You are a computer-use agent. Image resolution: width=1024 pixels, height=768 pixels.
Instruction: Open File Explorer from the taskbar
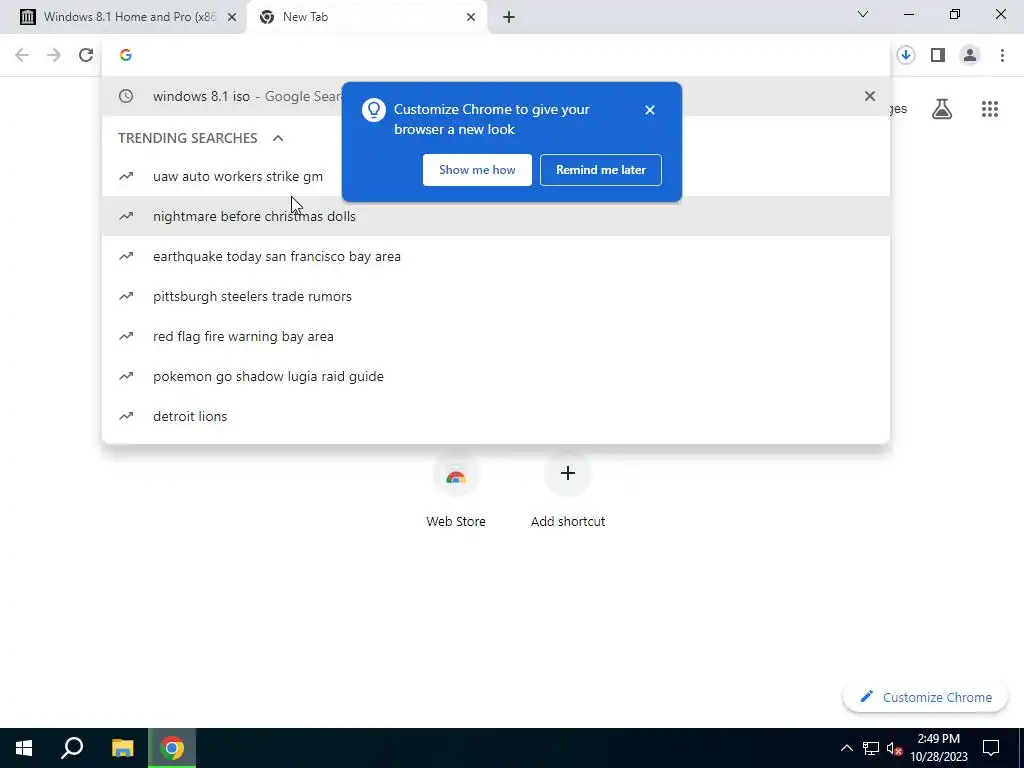[x=122, y=748]
